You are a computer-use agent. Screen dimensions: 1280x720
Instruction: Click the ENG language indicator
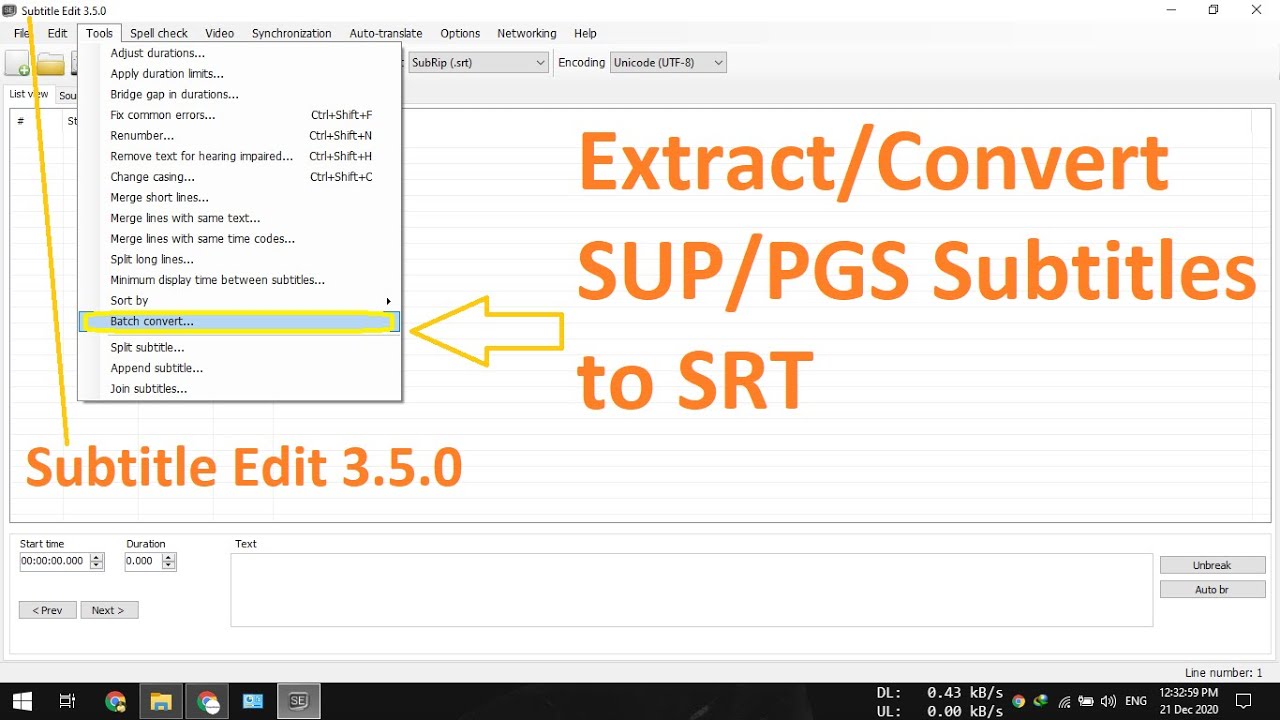(1136, 701)
